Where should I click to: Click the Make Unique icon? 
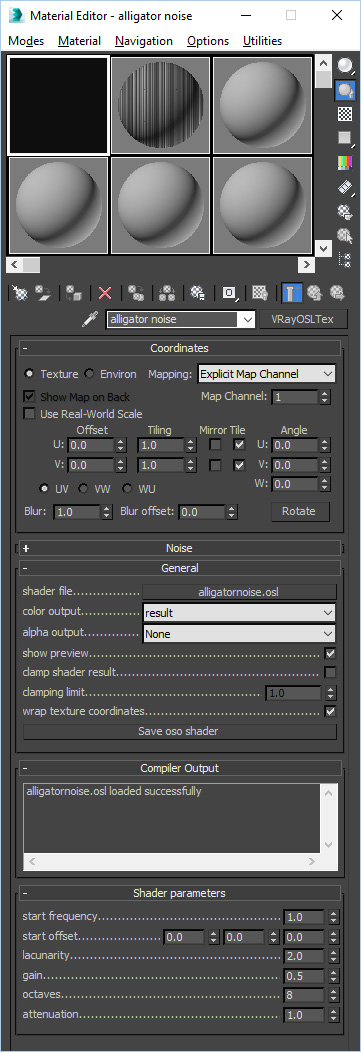pyautogui.click(x=167, y=293)
